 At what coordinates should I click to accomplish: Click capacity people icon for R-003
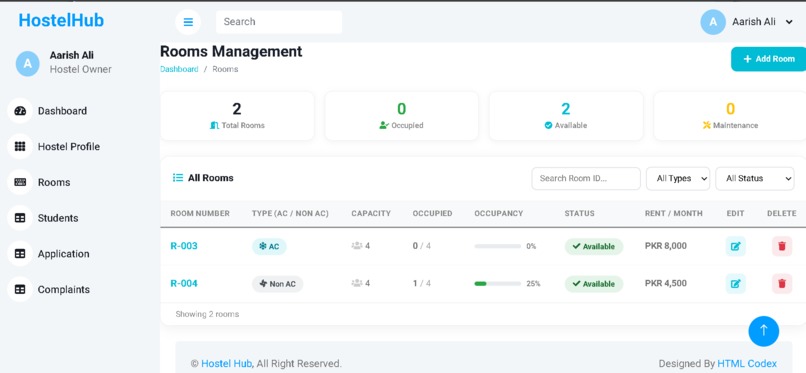pos(357,246)
